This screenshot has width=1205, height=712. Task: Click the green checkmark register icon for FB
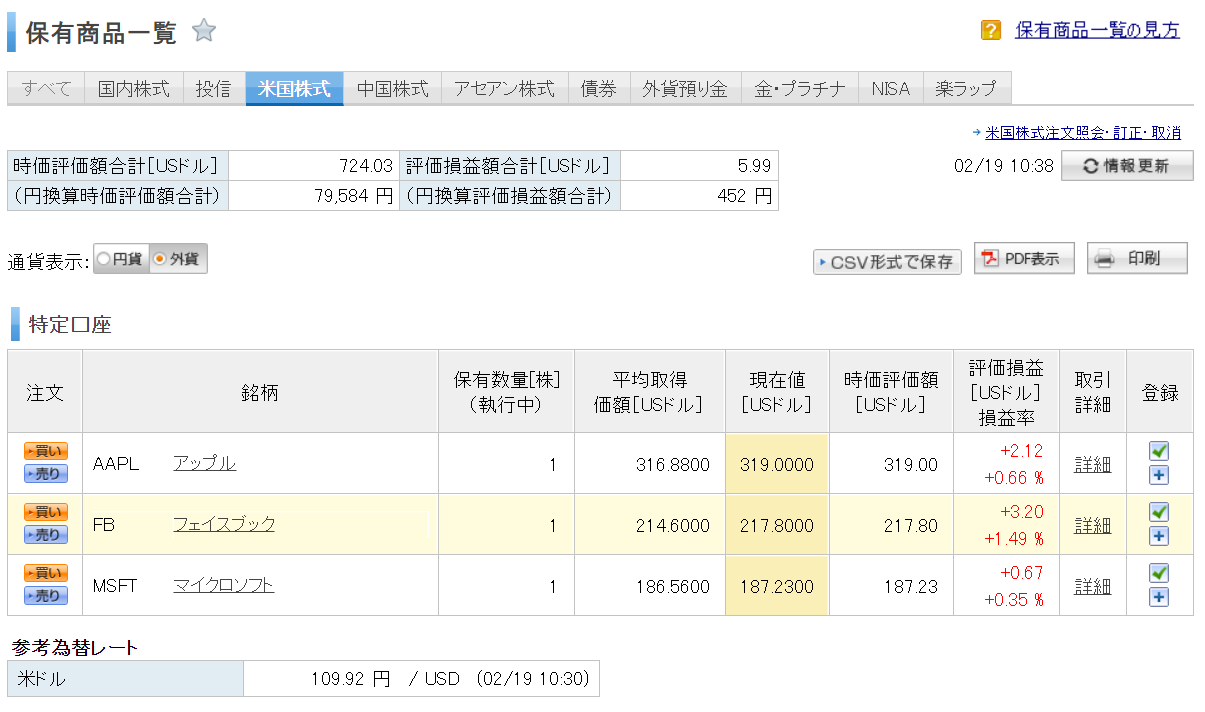click(x=1159, y=512)
